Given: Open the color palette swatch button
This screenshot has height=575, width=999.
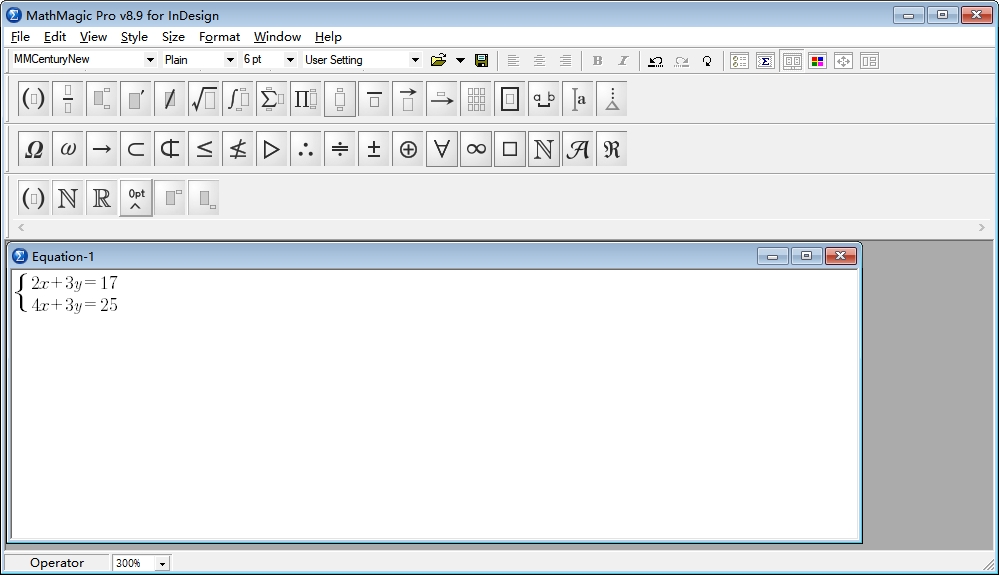Looking at the screenshot, I should click(x=817, y=60).
